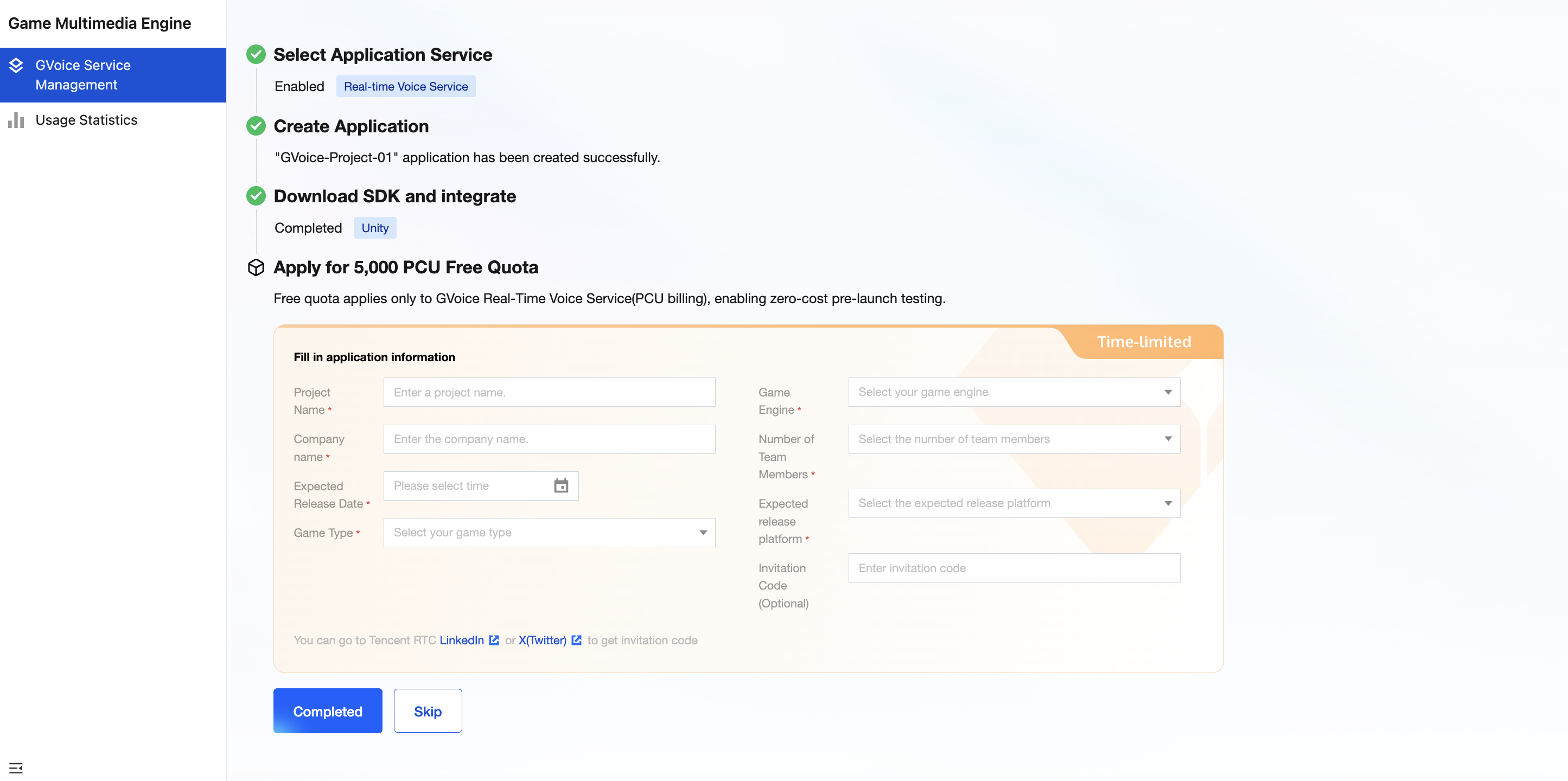Open the Game Type dropdown
This screenshot has height=781, width=1568.
click(549, 532)
